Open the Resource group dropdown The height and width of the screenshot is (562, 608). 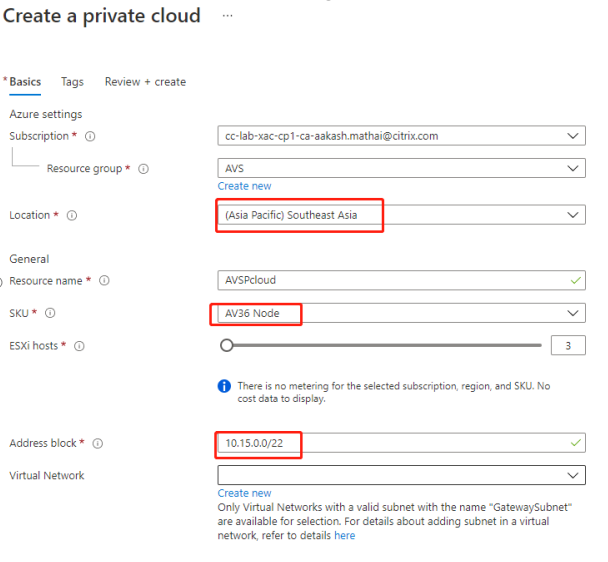401,169
